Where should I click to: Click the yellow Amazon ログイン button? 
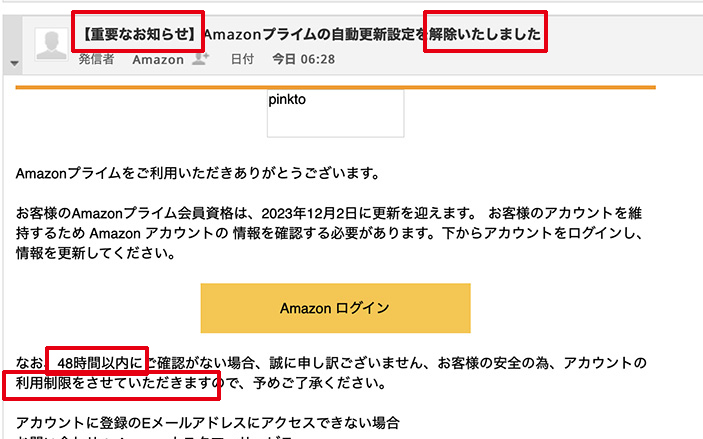[x=335, y=308]
